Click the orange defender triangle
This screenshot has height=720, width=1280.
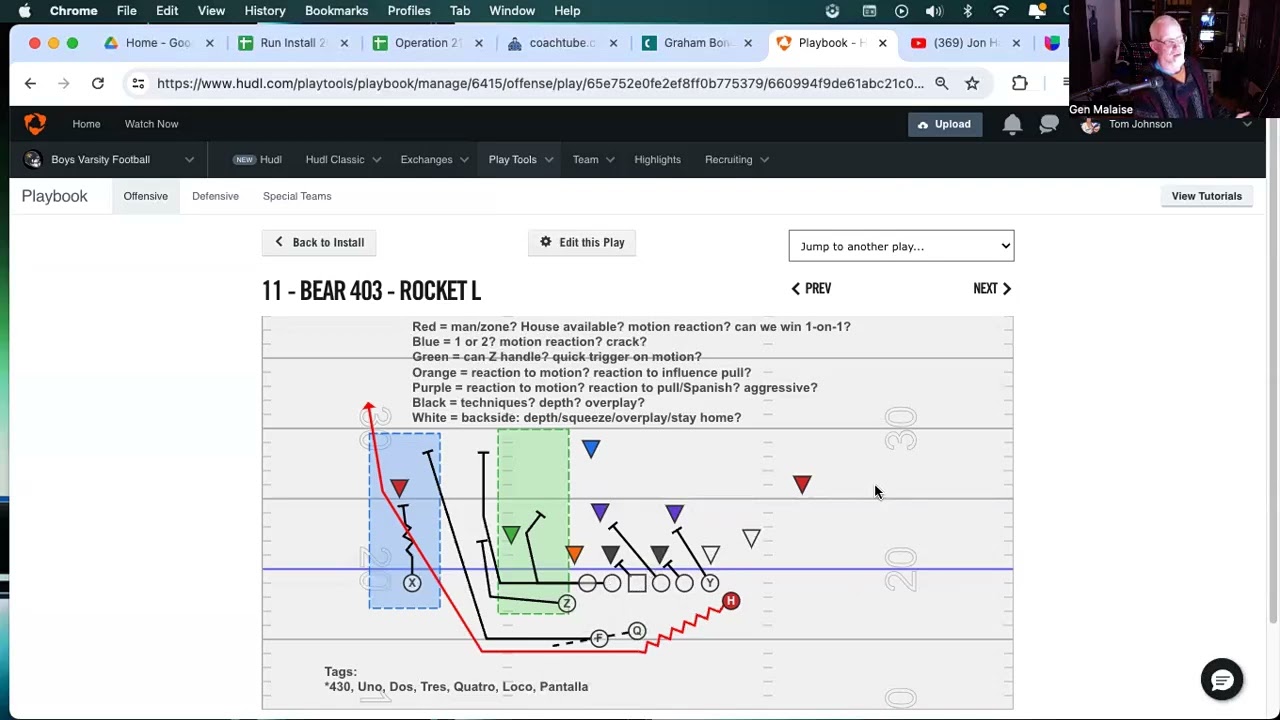pos(574,554)
